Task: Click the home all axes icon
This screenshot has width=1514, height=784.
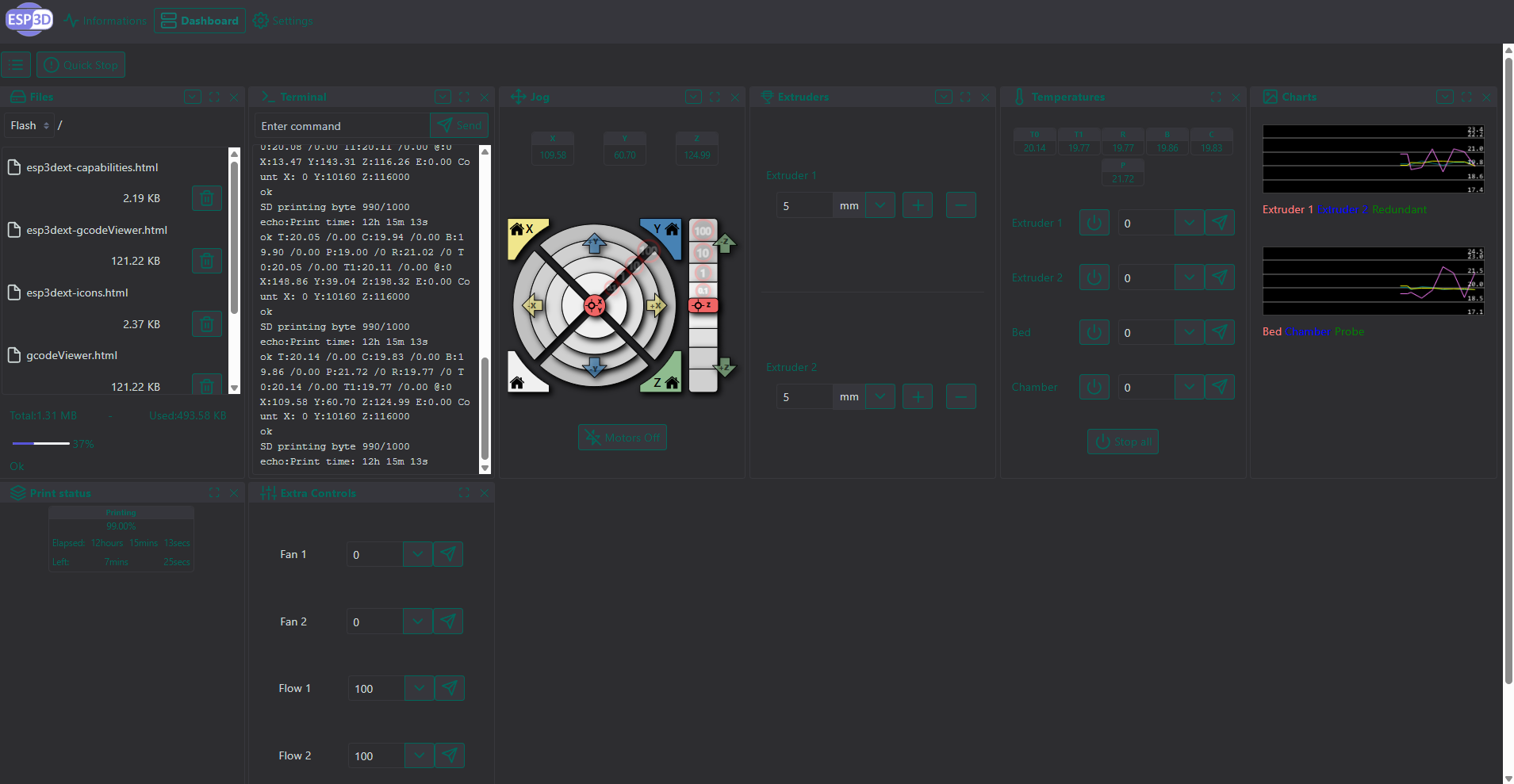Action: [519, 382]
